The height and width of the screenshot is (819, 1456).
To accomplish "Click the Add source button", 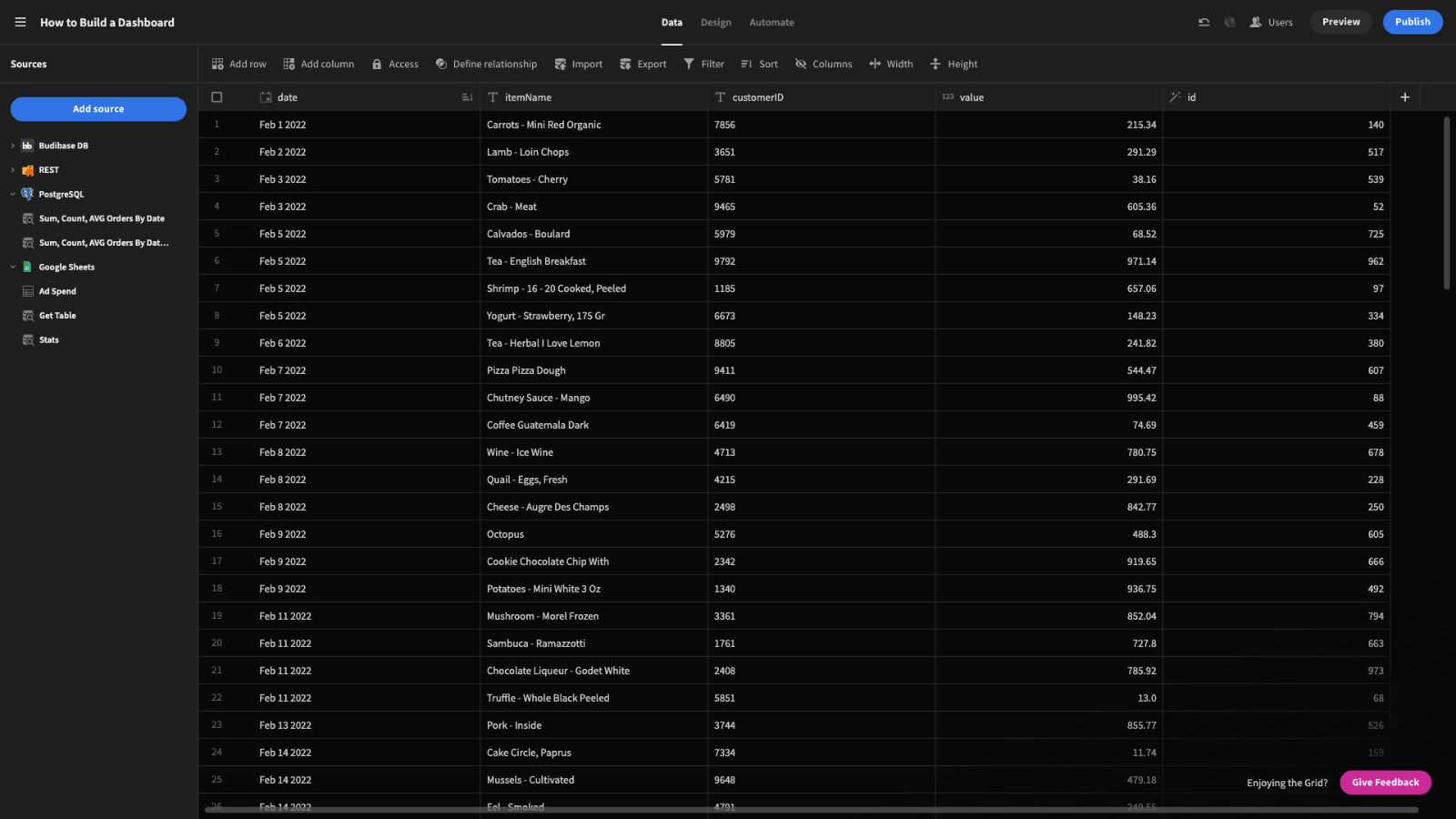I will (98, 109).
